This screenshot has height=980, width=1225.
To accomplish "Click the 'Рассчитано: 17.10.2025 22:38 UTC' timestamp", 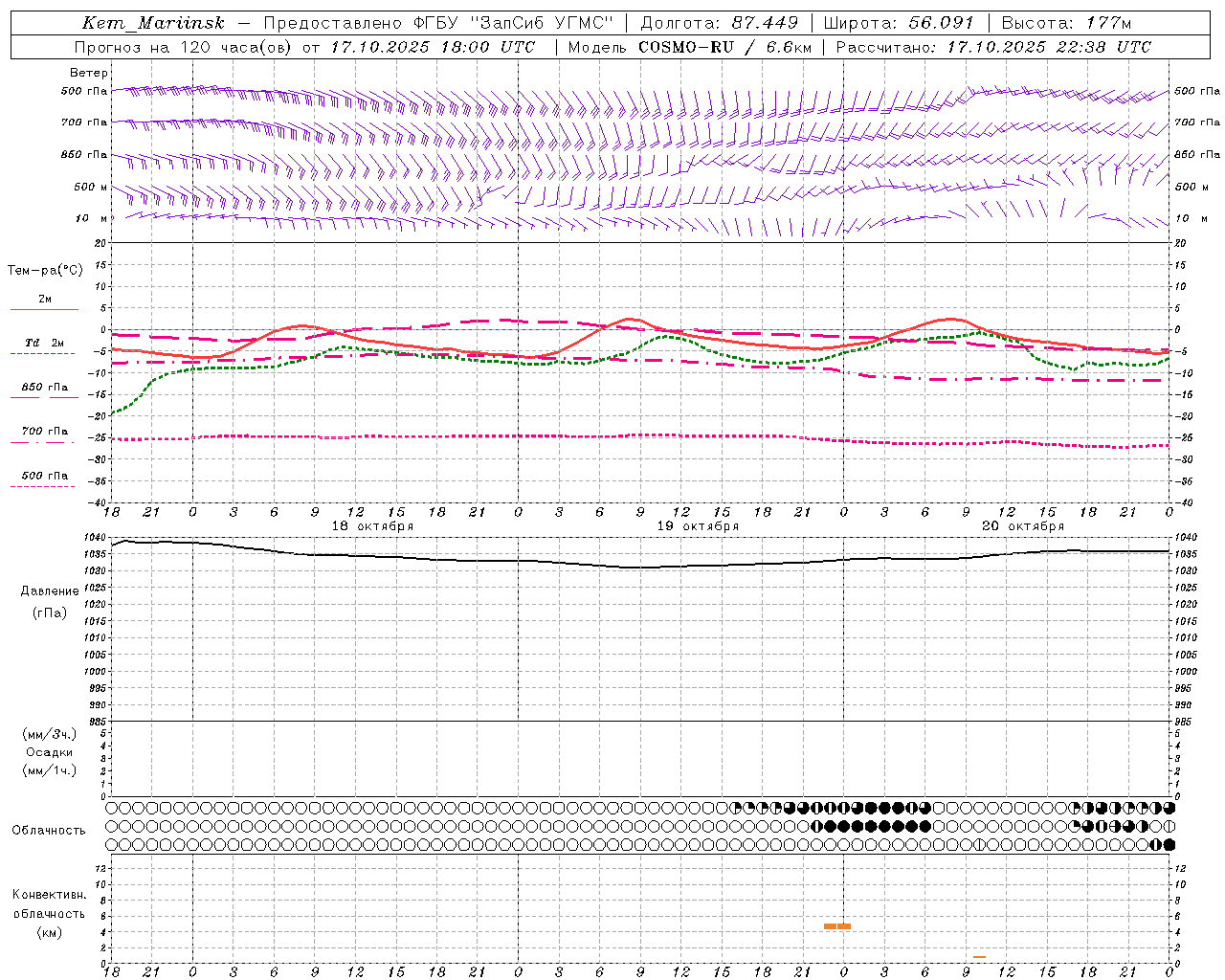I will click(x=993, y=47).
